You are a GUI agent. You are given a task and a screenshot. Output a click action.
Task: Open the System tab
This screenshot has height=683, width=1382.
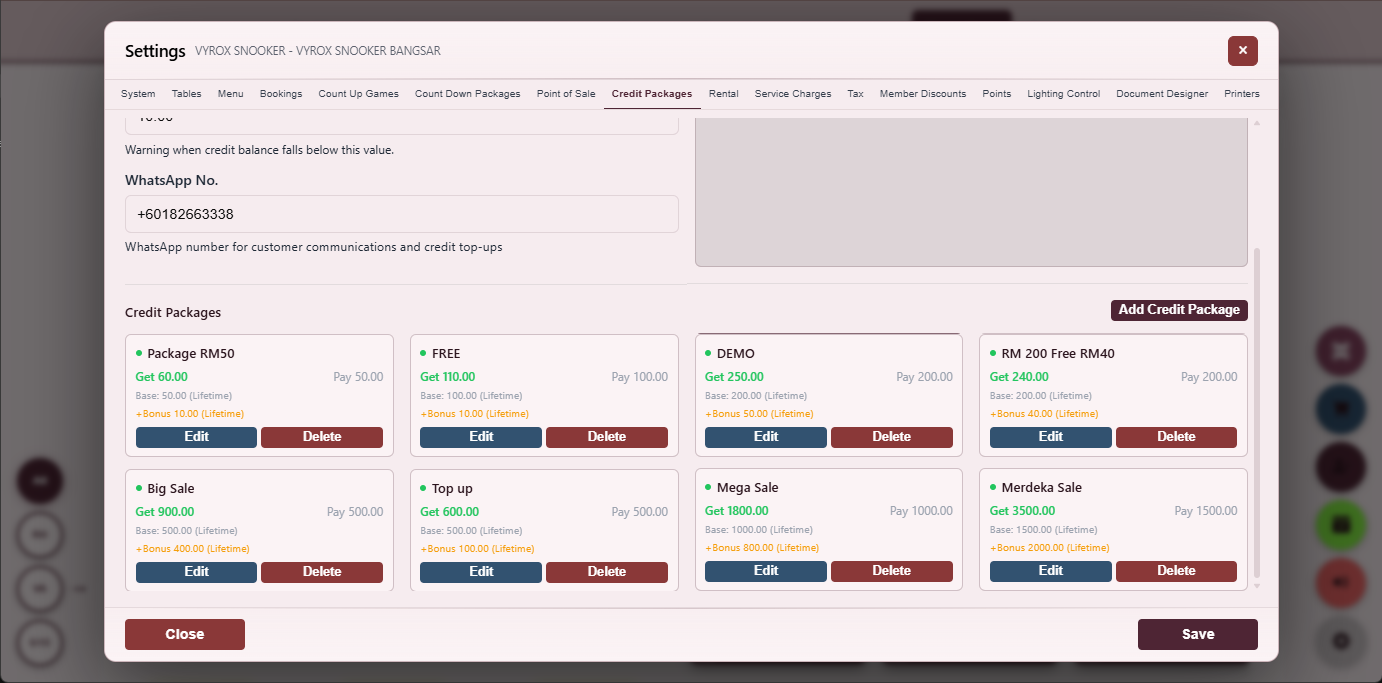coord(138,94)
